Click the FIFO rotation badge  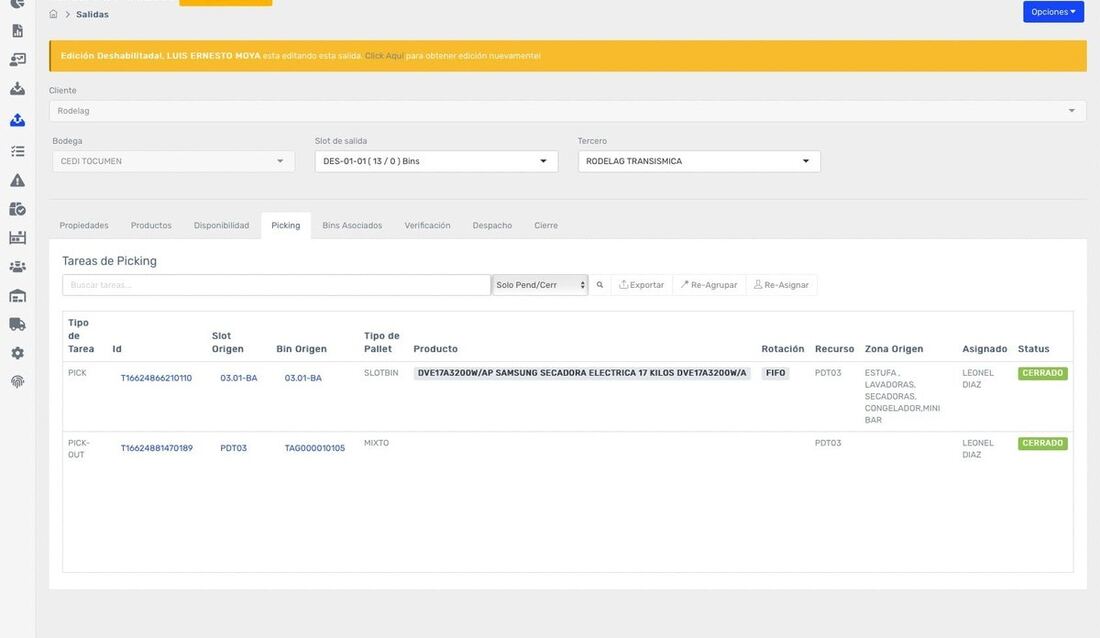pos(775,373)
